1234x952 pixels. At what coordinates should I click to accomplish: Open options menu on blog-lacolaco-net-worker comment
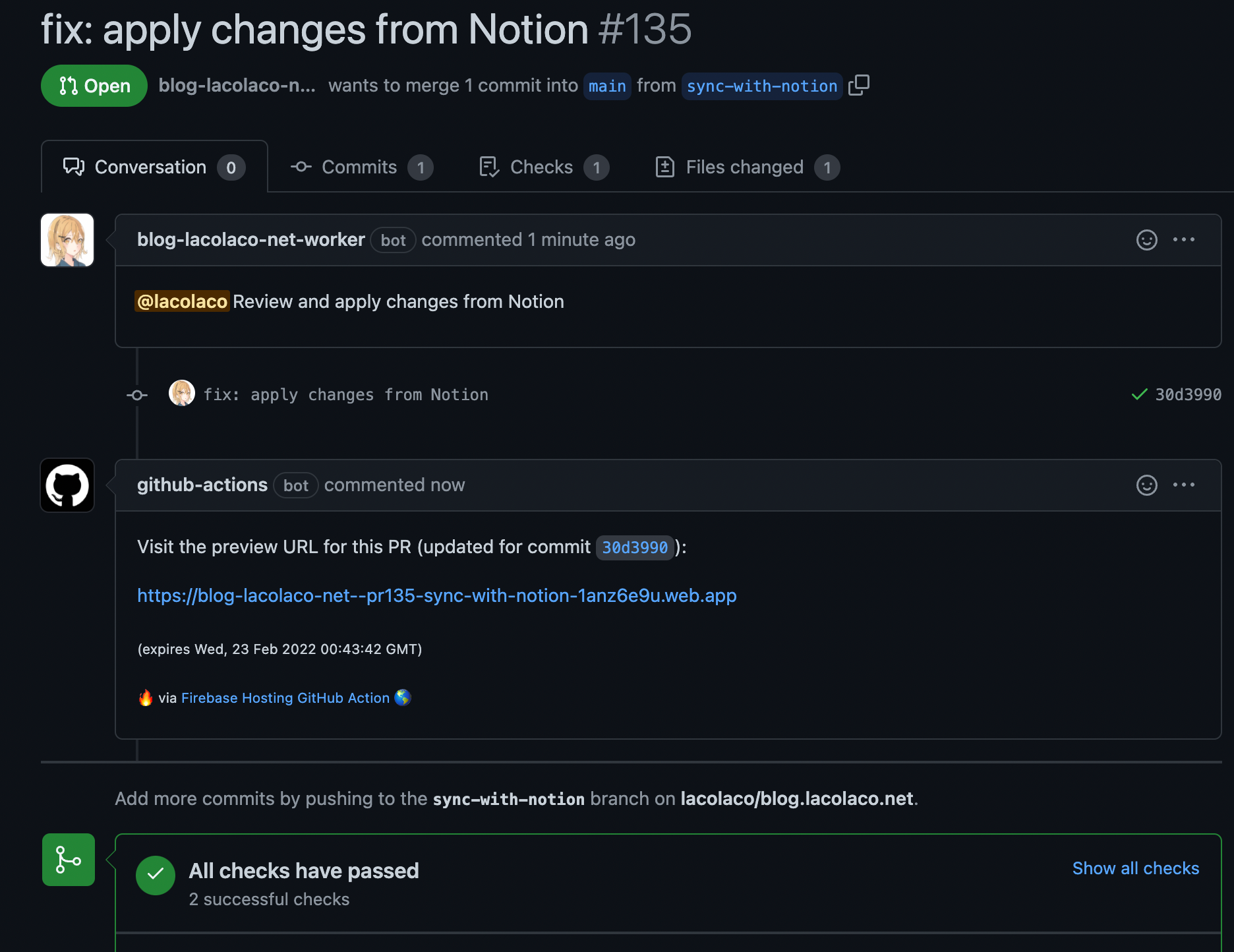click(x=1183, y=240)
